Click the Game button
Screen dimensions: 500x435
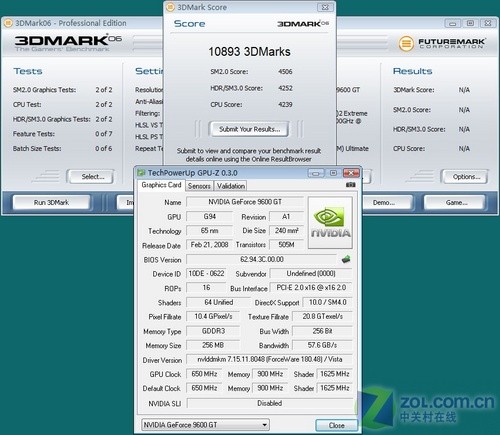[455, 202]
